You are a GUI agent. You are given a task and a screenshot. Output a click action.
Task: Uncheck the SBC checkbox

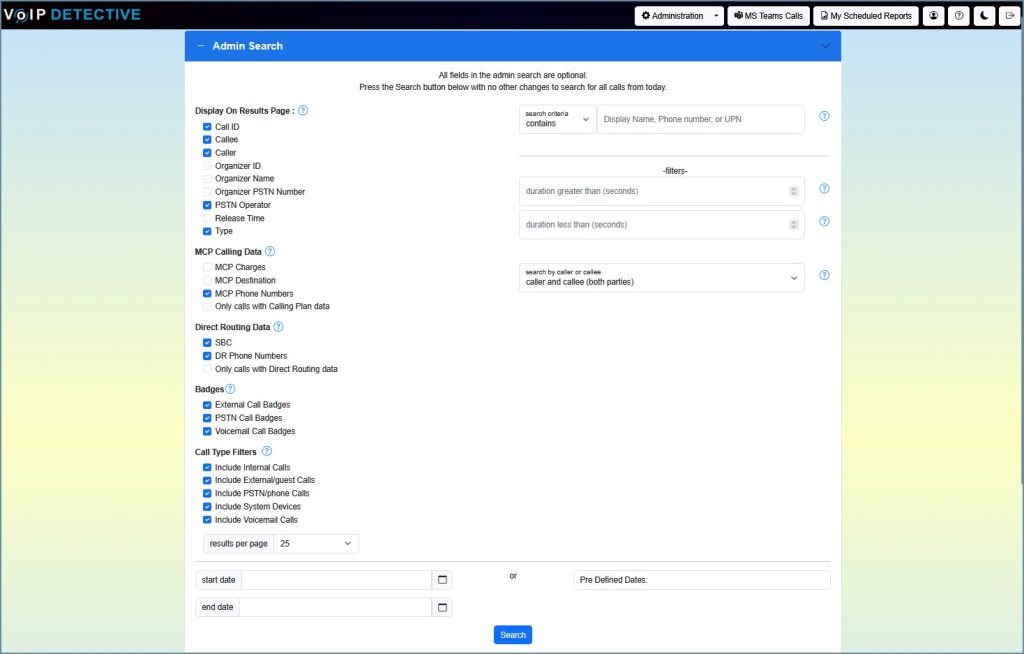pos(206,342)
